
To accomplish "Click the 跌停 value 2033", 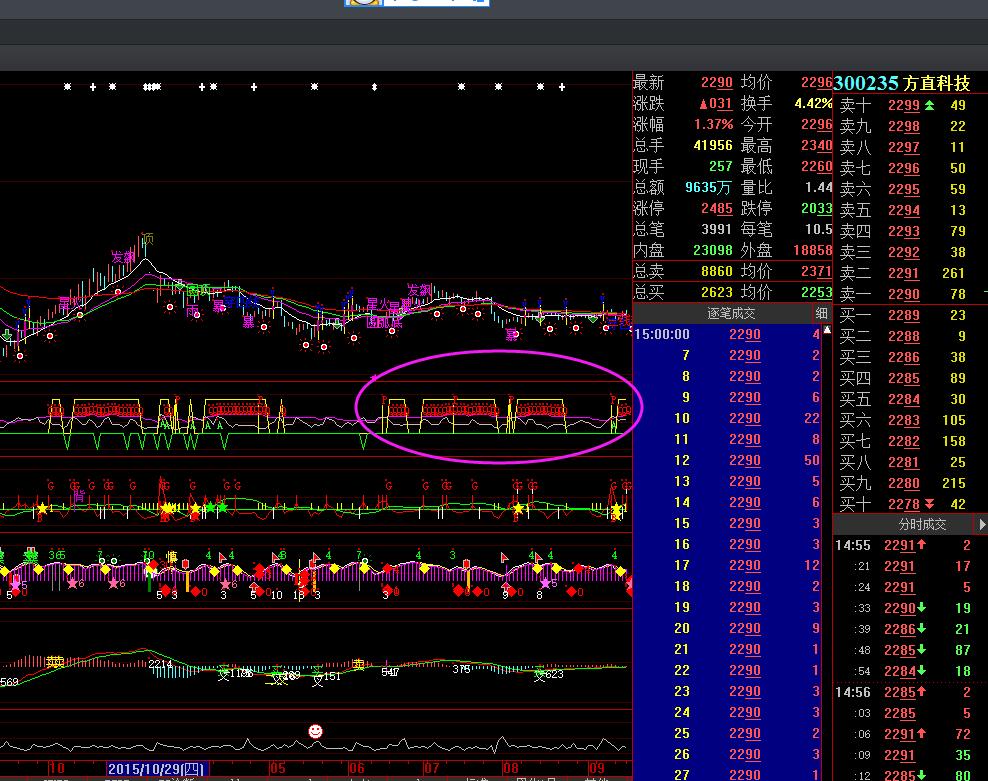I will coord(817,209).
